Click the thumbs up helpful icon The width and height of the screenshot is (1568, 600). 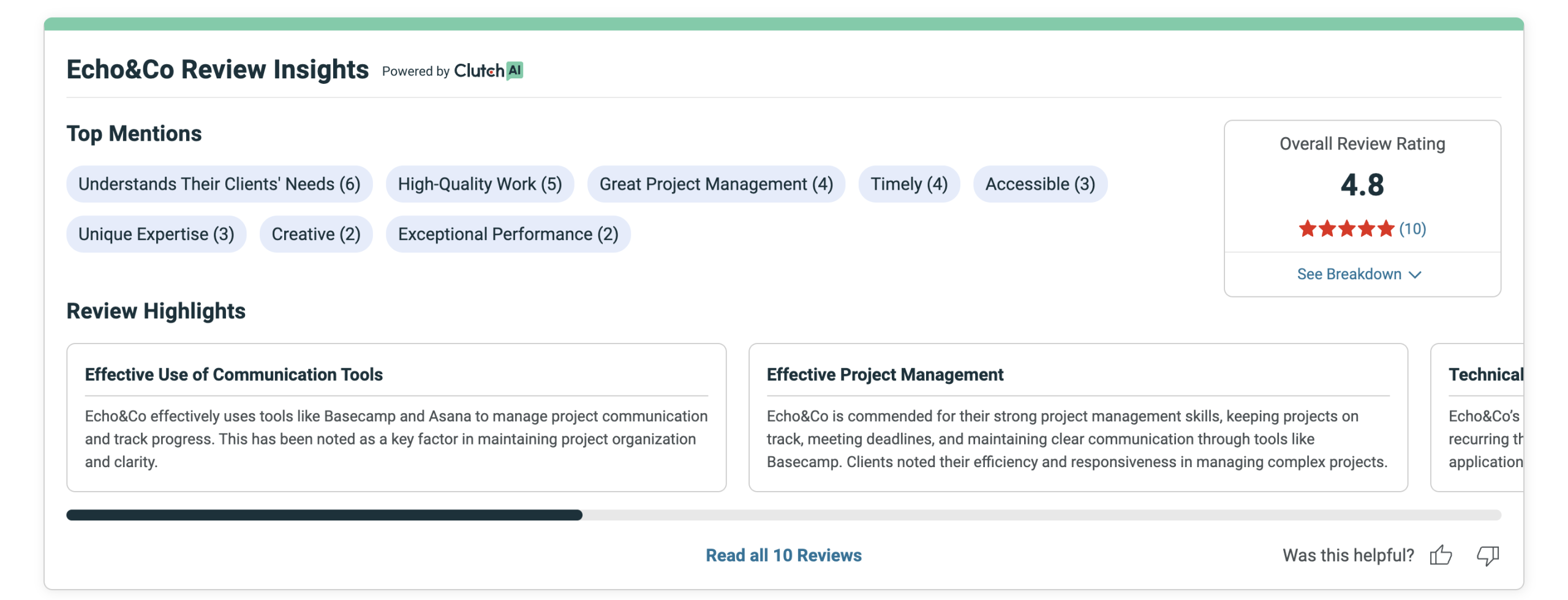click(x=1441, y=555)
